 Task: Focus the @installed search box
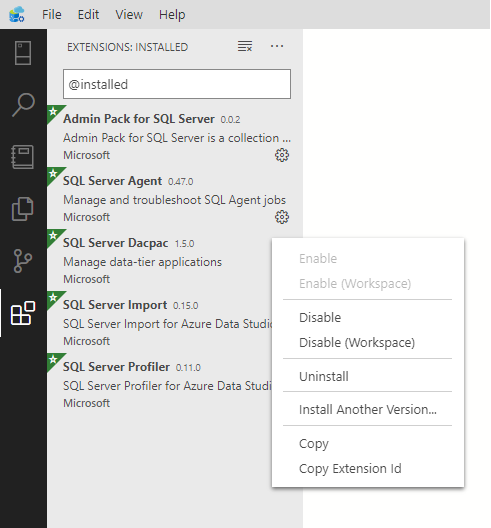point(177,84)
